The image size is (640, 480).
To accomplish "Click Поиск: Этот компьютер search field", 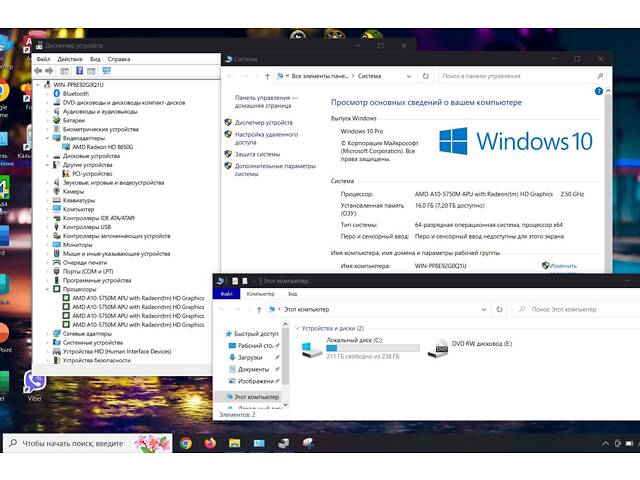I will point(576,309).
